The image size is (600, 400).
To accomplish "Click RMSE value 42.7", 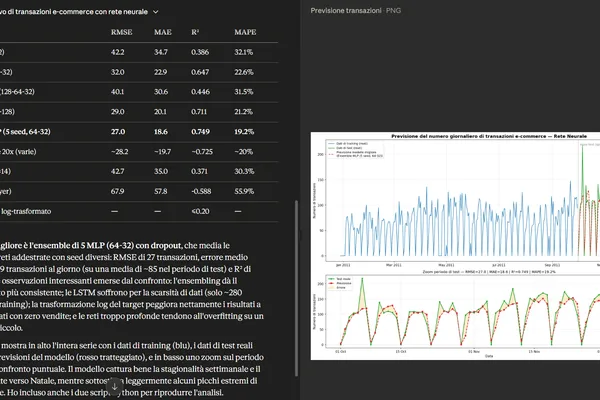I will pos(117,171).
